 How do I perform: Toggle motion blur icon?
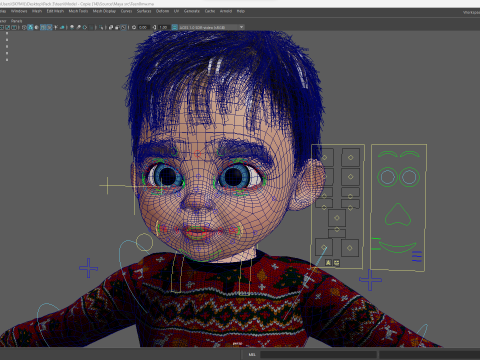(x=78, y=27)
